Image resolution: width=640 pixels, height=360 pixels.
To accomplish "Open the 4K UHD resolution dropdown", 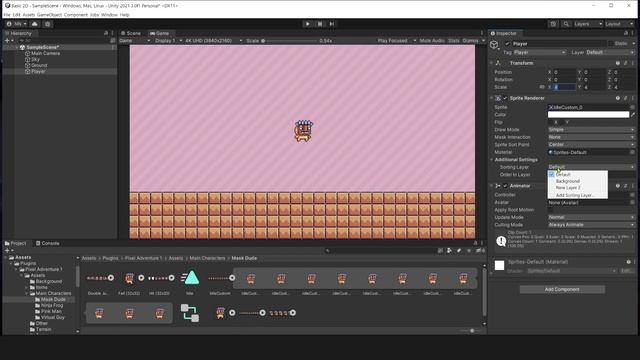I will 213,41.
